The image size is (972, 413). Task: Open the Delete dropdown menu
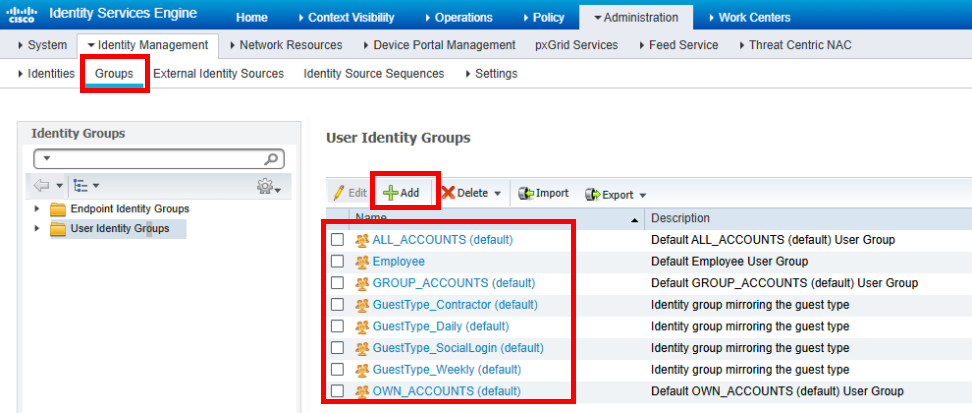coord(497,194)
